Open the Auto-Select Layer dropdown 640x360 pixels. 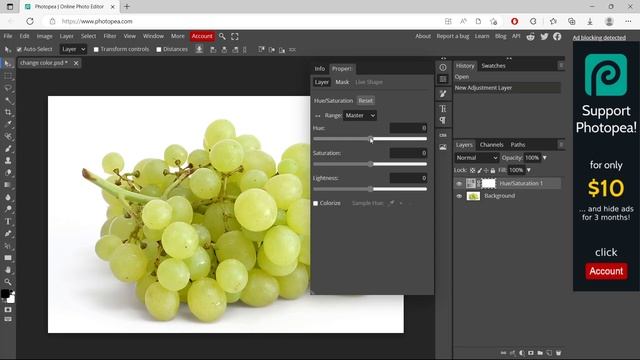point(73,49)
